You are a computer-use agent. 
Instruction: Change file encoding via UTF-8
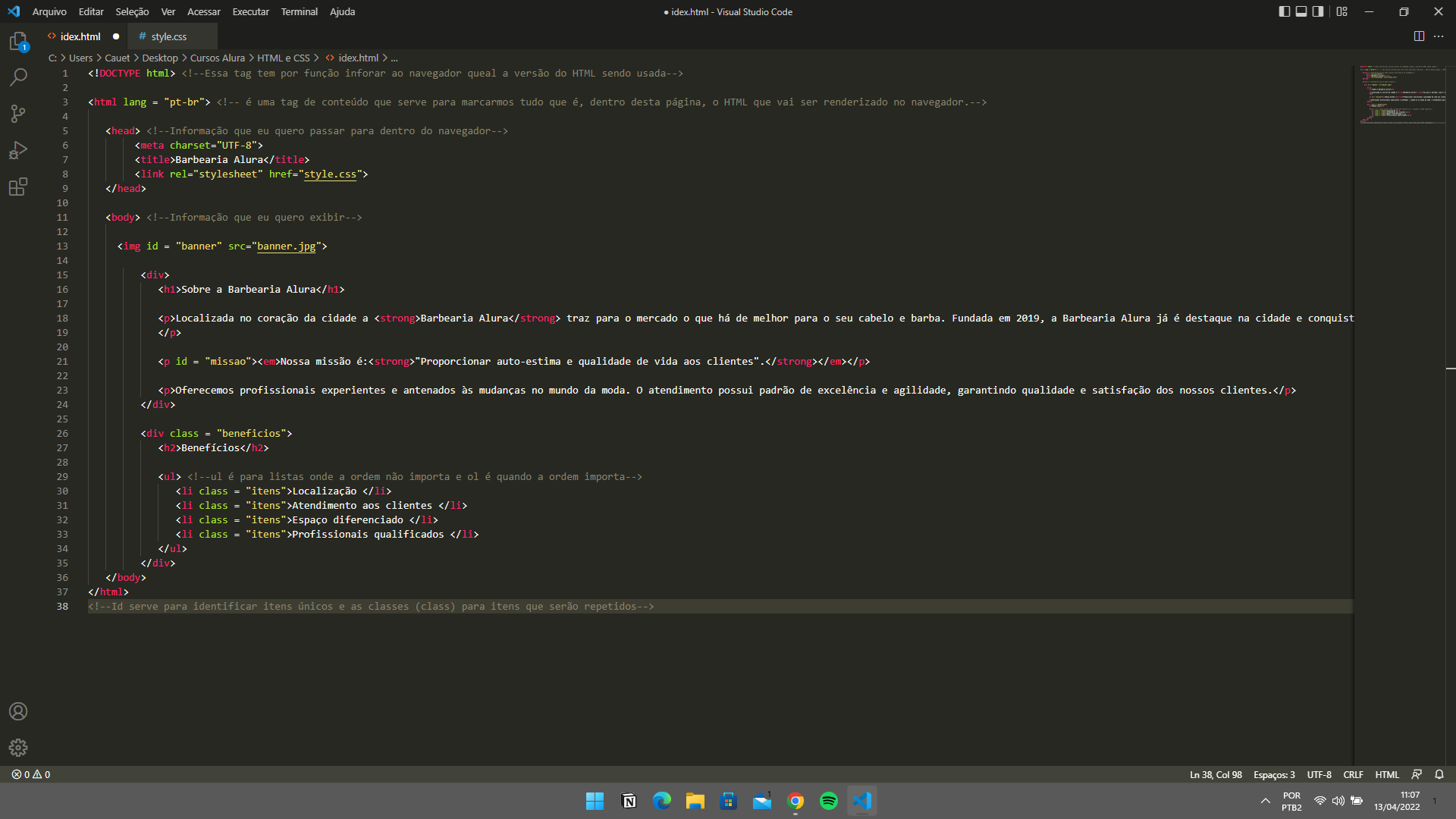[1319, 774]
